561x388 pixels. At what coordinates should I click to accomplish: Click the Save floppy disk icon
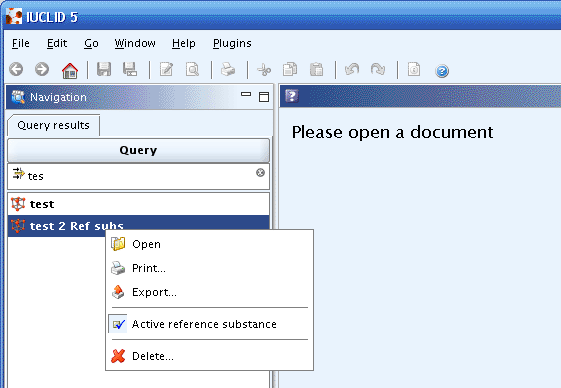pos(104,69)
